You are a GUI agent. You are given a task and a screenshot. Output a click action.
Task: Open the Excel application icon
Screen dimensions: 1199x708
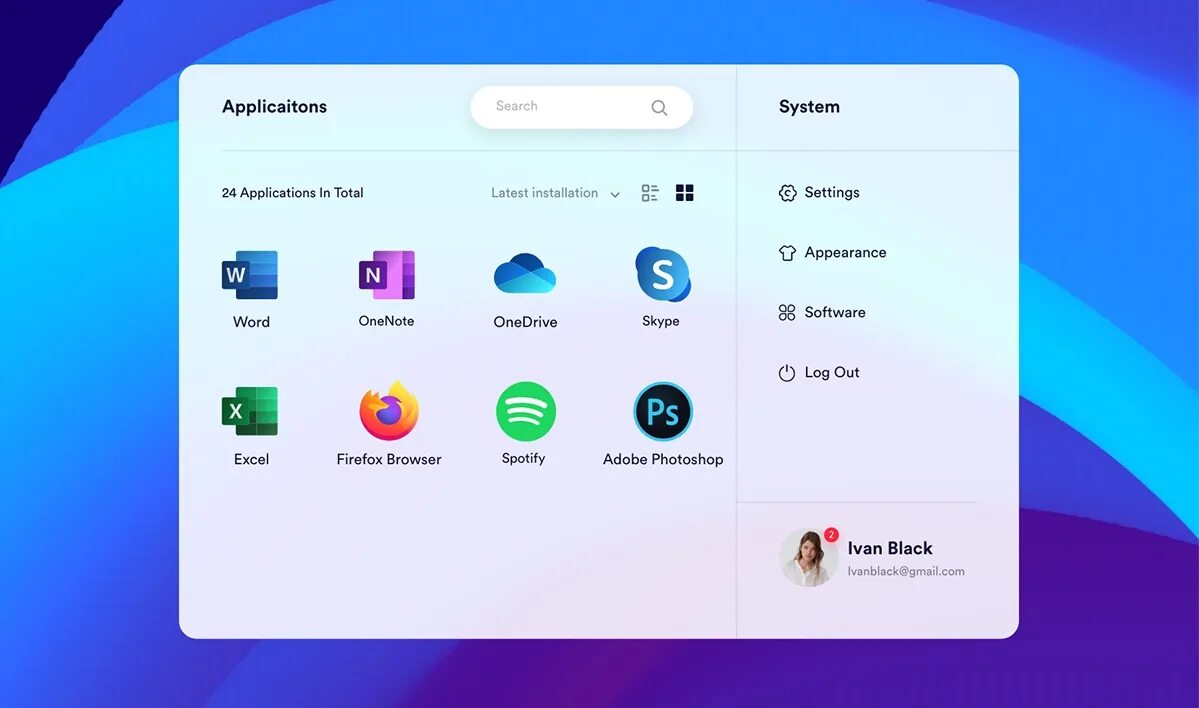(x=250, y=411)
